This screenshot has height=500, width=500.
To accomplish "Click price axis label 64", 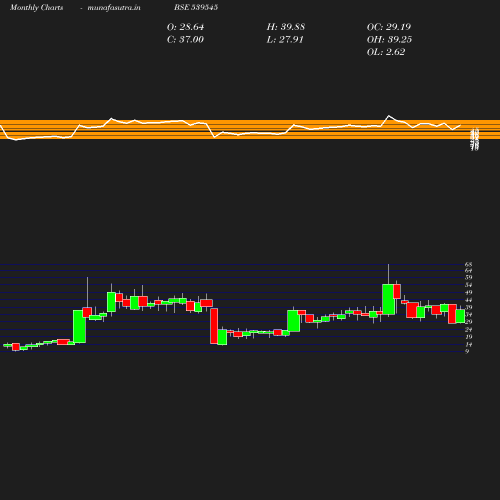I will [468, 270].
